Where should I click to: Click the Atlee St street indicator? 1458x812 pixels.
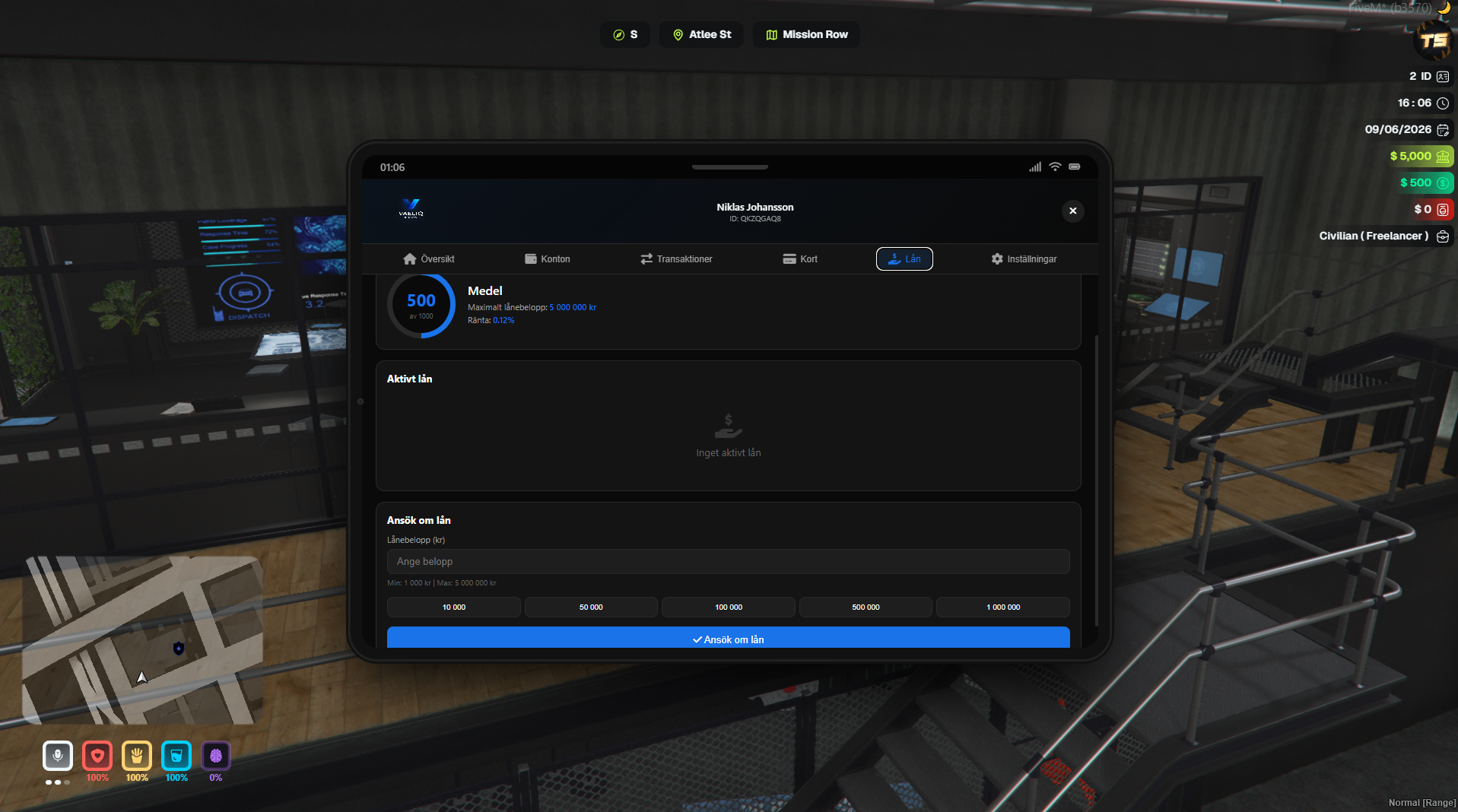coord(702,35)
